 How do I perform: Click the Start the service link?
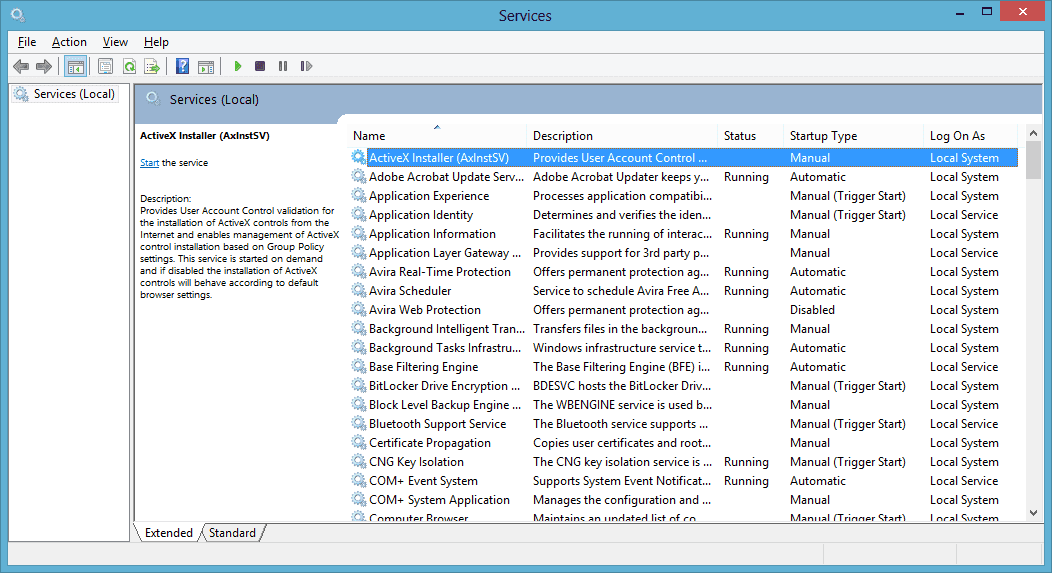(x=149, y=163)
